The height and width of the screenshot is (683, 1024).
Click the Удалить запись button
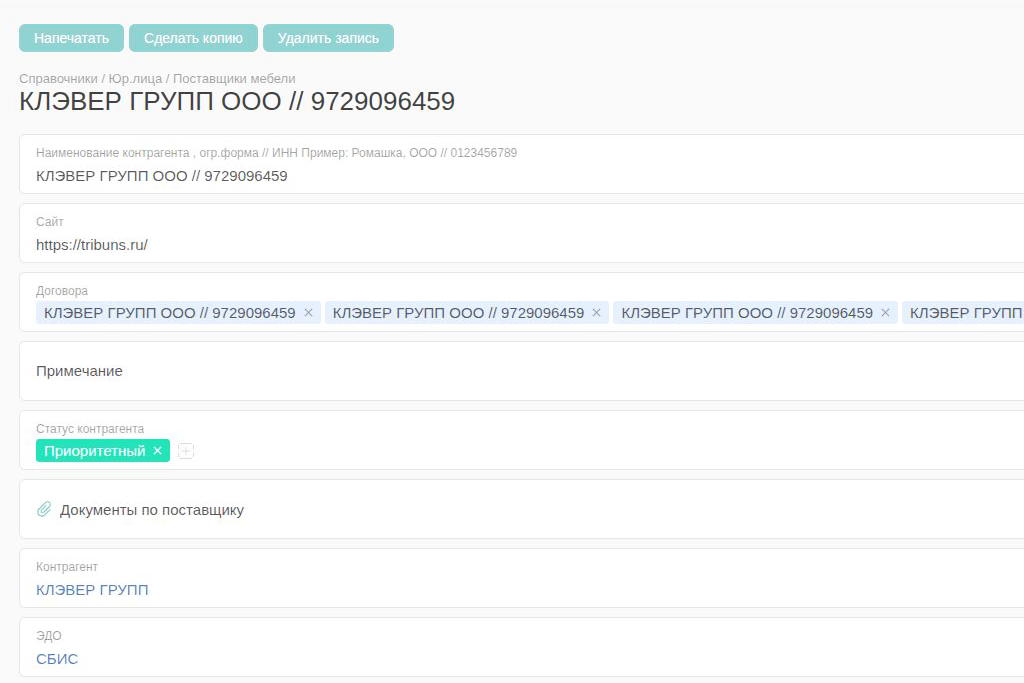(328, 38)
